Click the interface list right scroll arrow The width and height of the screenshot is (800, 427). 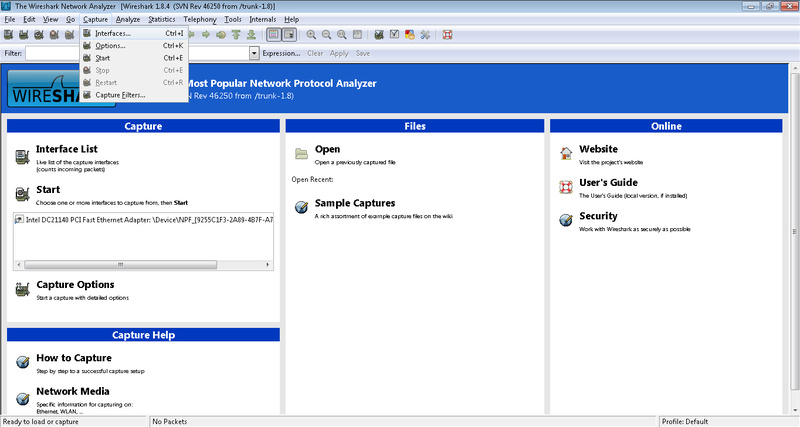click(268, 265)
